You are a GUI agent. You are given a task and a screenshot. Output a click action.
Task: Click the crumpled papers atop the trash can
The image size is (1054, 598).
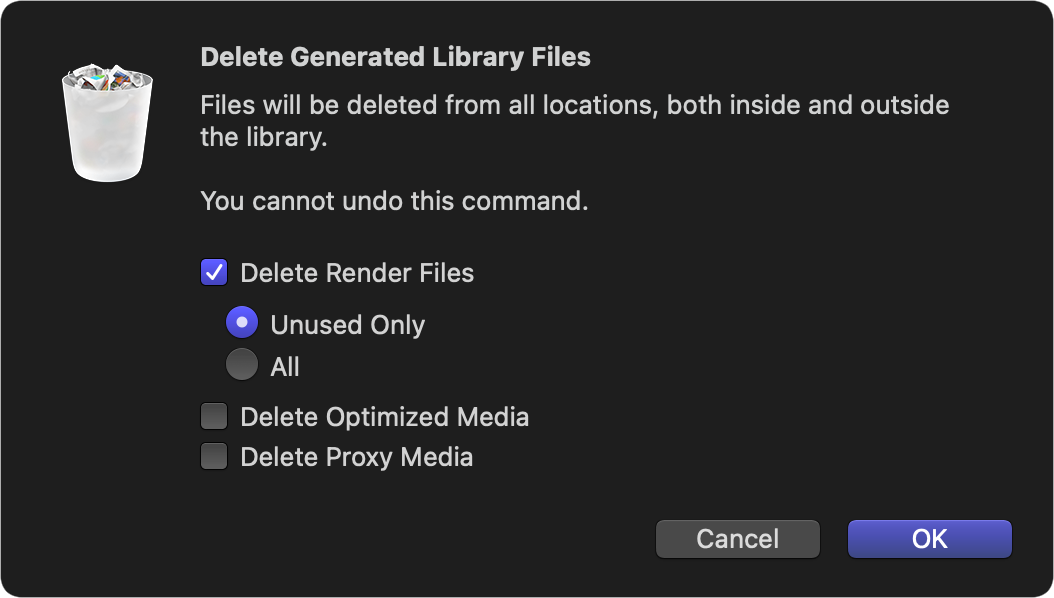(x=108, y=77)
